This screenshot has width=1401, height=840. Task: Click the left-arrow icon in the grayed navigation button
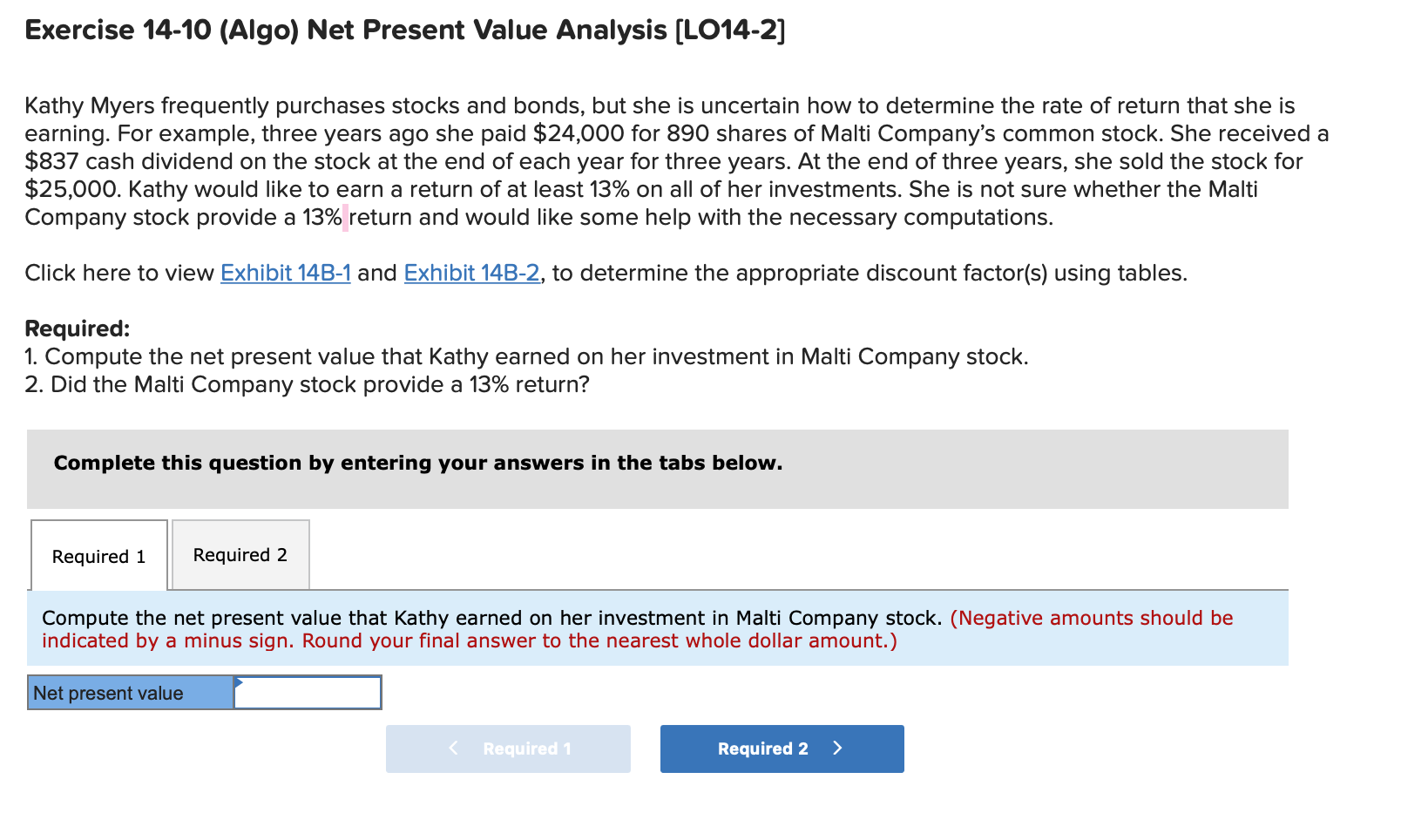click(454, 748)
